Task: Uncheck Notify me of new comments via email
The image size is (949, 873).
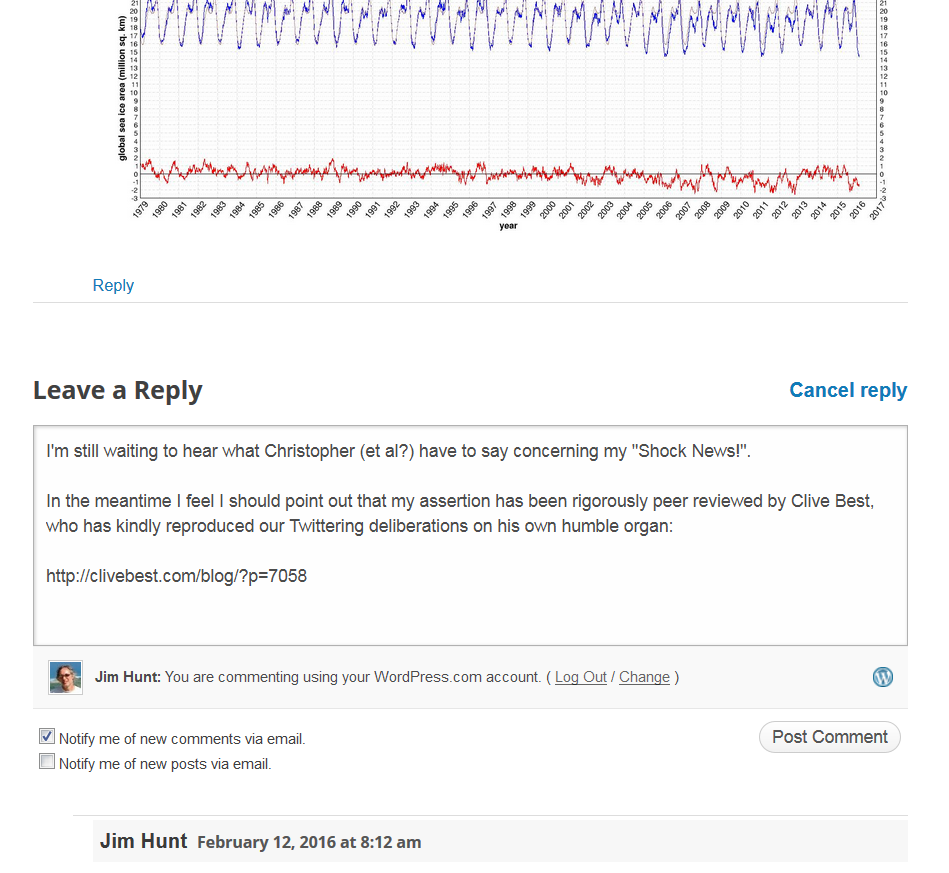Action: 47,736
